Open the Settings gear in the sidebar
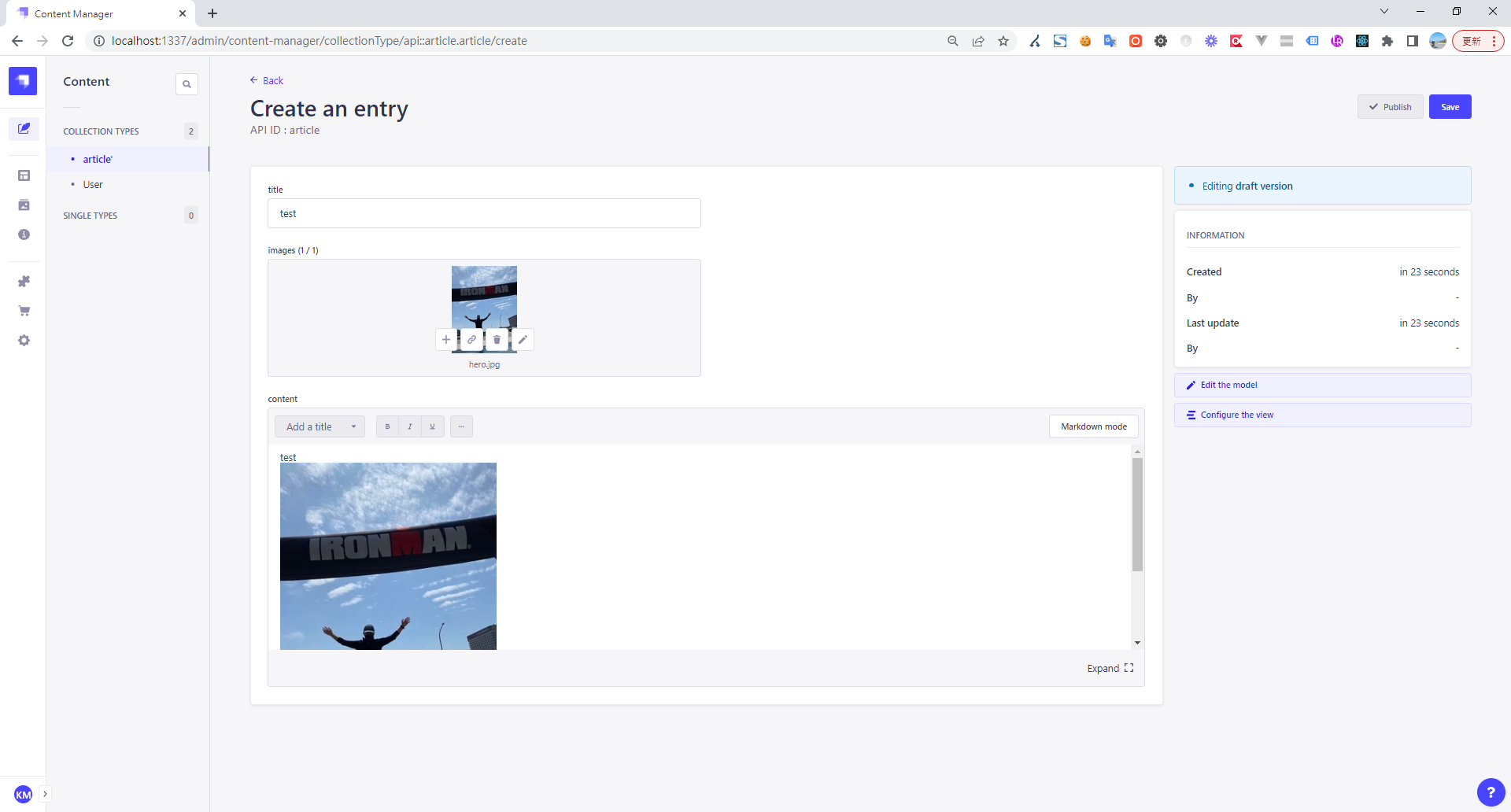 tap(24, 341)
